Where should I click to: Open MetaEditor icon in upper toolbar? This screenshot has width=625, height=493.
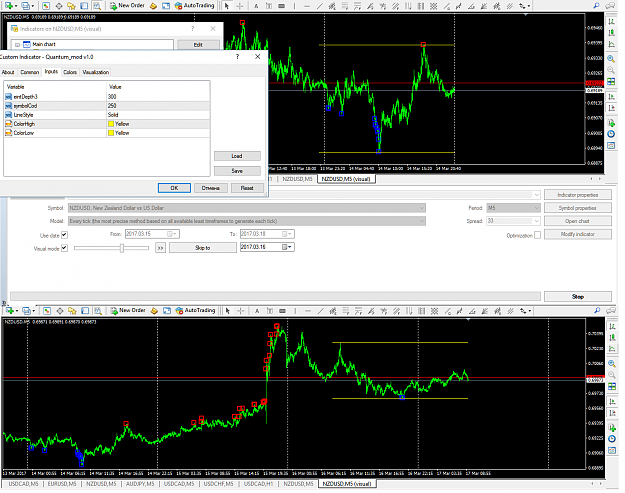(153, 6)
